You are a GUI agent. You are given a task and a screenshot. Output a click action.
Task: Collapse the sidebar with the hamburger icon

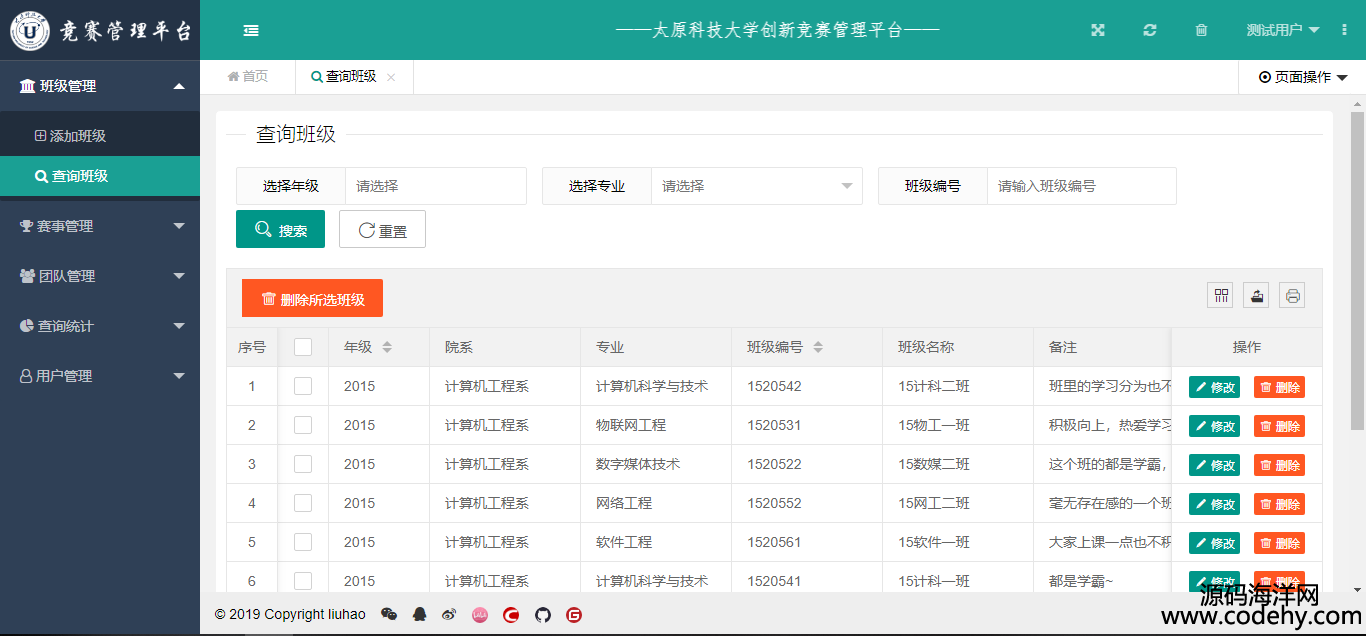pyautogui.click(x=251, y=30)
